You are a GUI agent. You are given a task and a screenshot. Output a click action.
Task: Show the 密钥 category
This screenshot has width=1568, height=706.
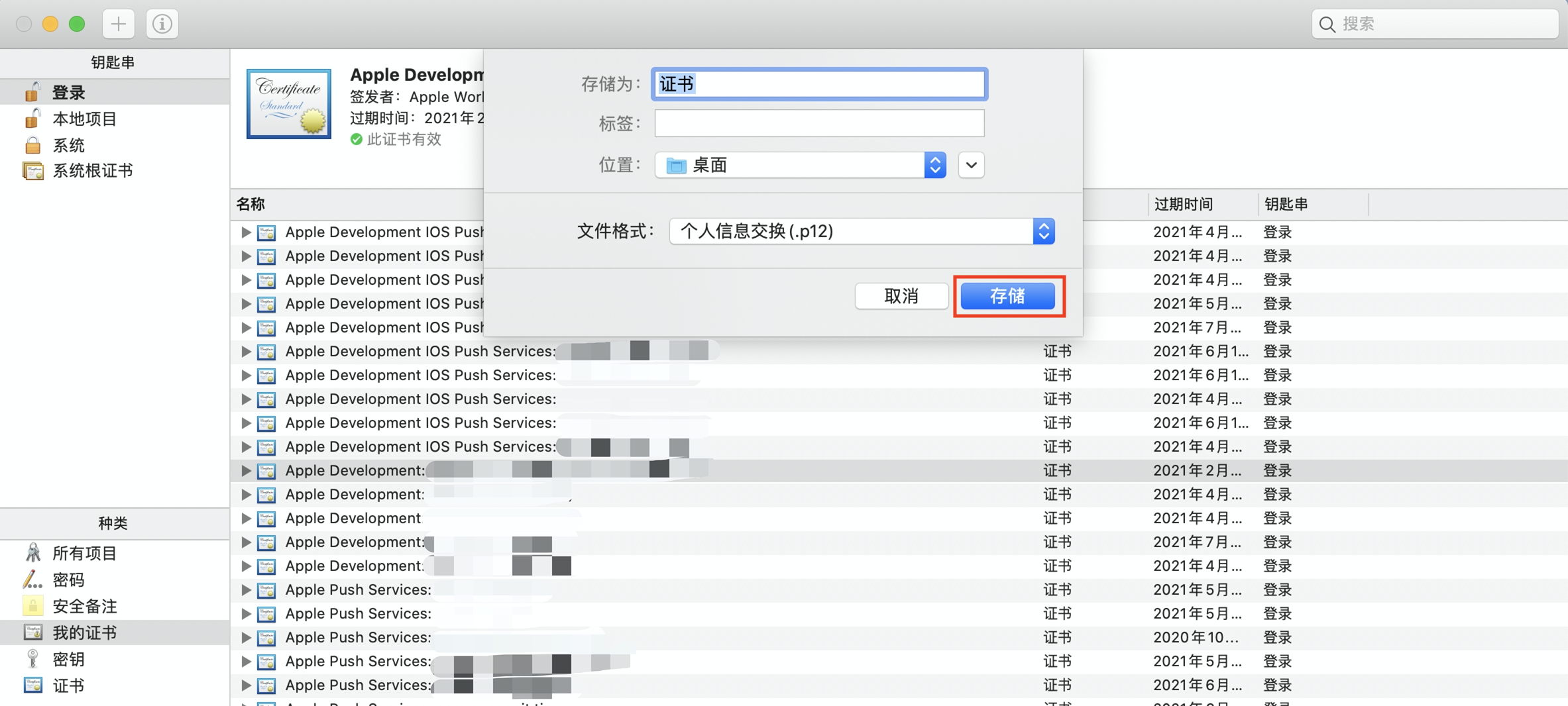tap(68, 659)
